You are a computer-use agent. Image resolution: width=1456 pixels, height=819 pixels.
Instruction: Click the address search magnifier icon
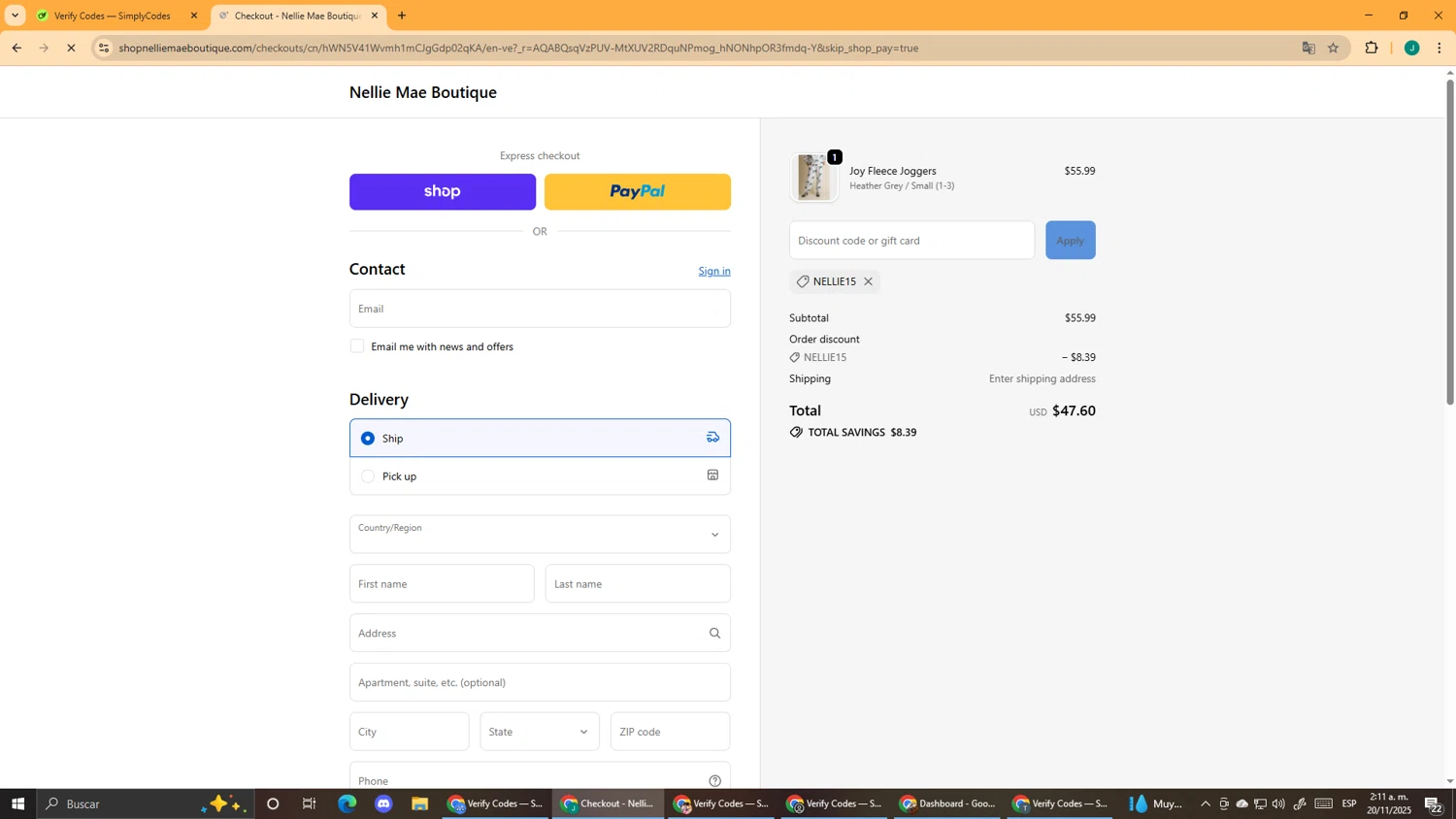click(x=714, y=634)
